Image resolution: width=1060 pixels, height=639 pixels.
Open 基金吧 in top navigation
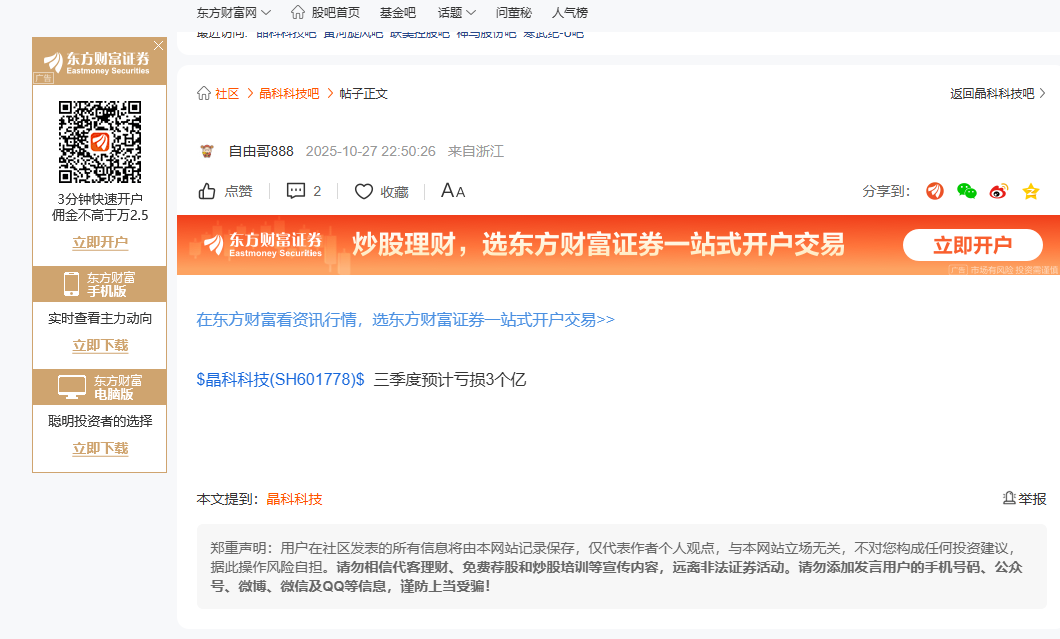398,12
